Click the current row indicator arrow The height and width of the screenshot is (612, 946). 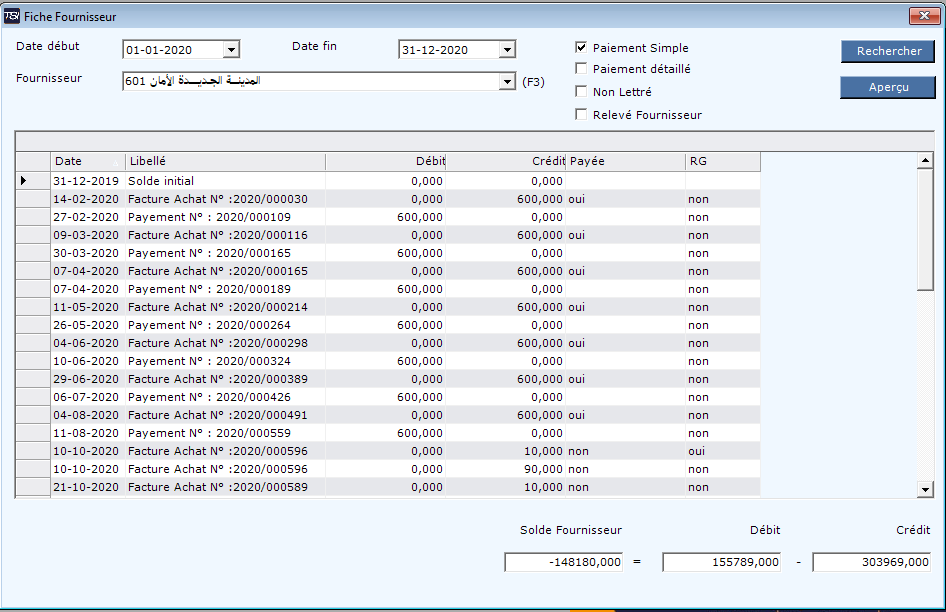pyautogui.click(x=25, y=181)
